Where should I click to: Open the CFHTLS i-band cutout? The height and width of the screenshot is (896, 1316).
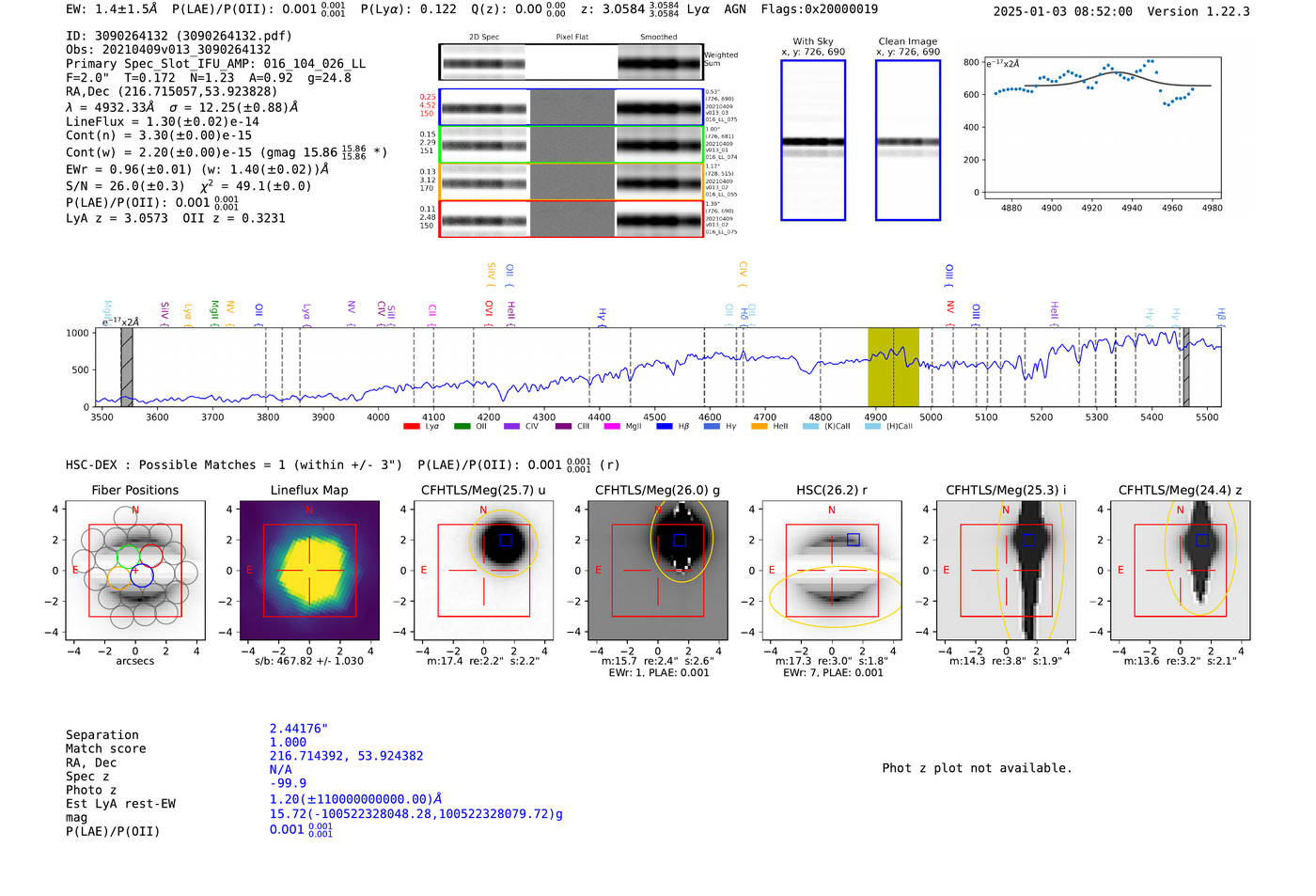coord(1006,570)
